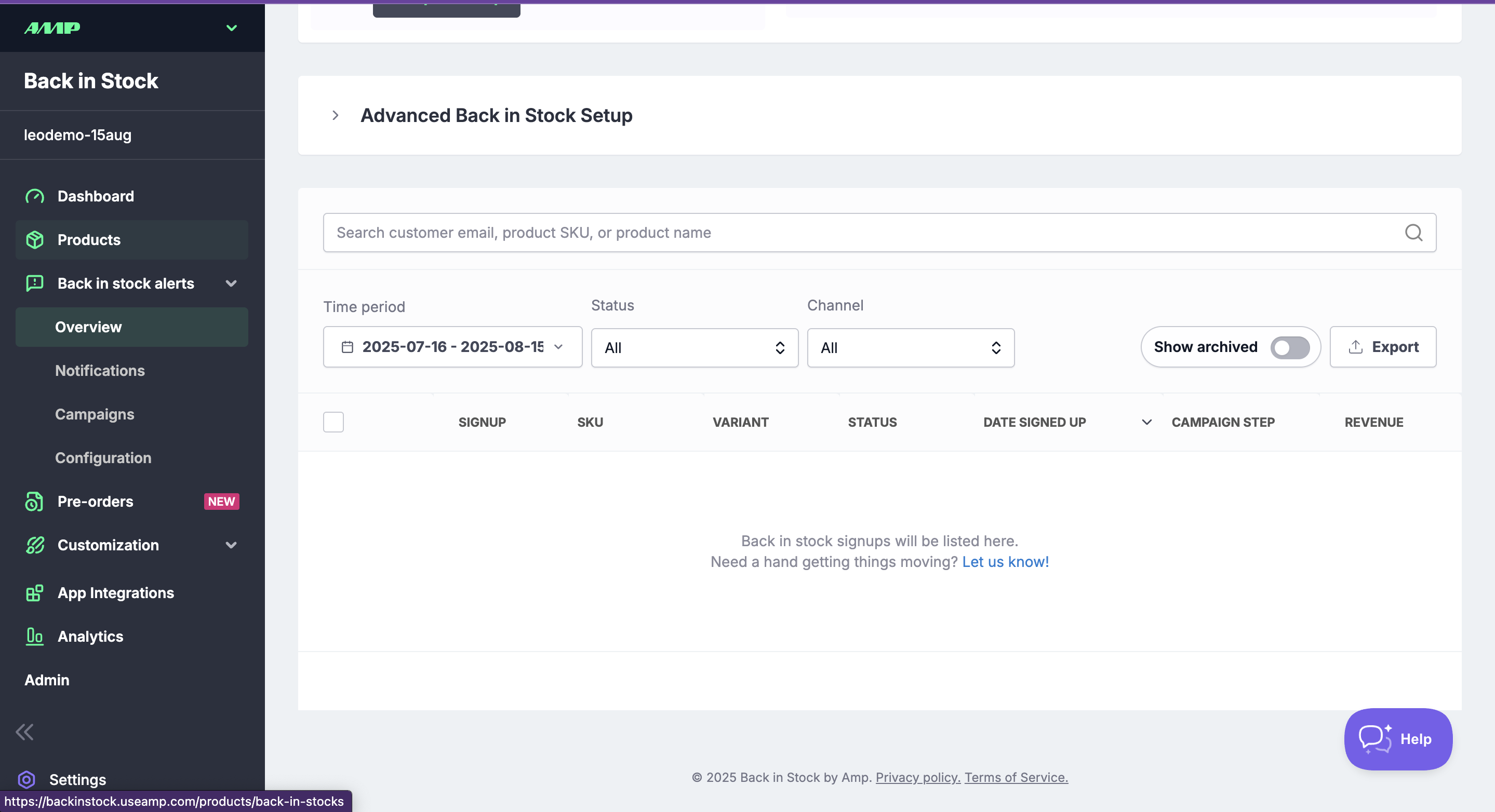Click the AMP logo in the sidebar
This screenshot has width=1495, height=812.
(x=52, y=28)
